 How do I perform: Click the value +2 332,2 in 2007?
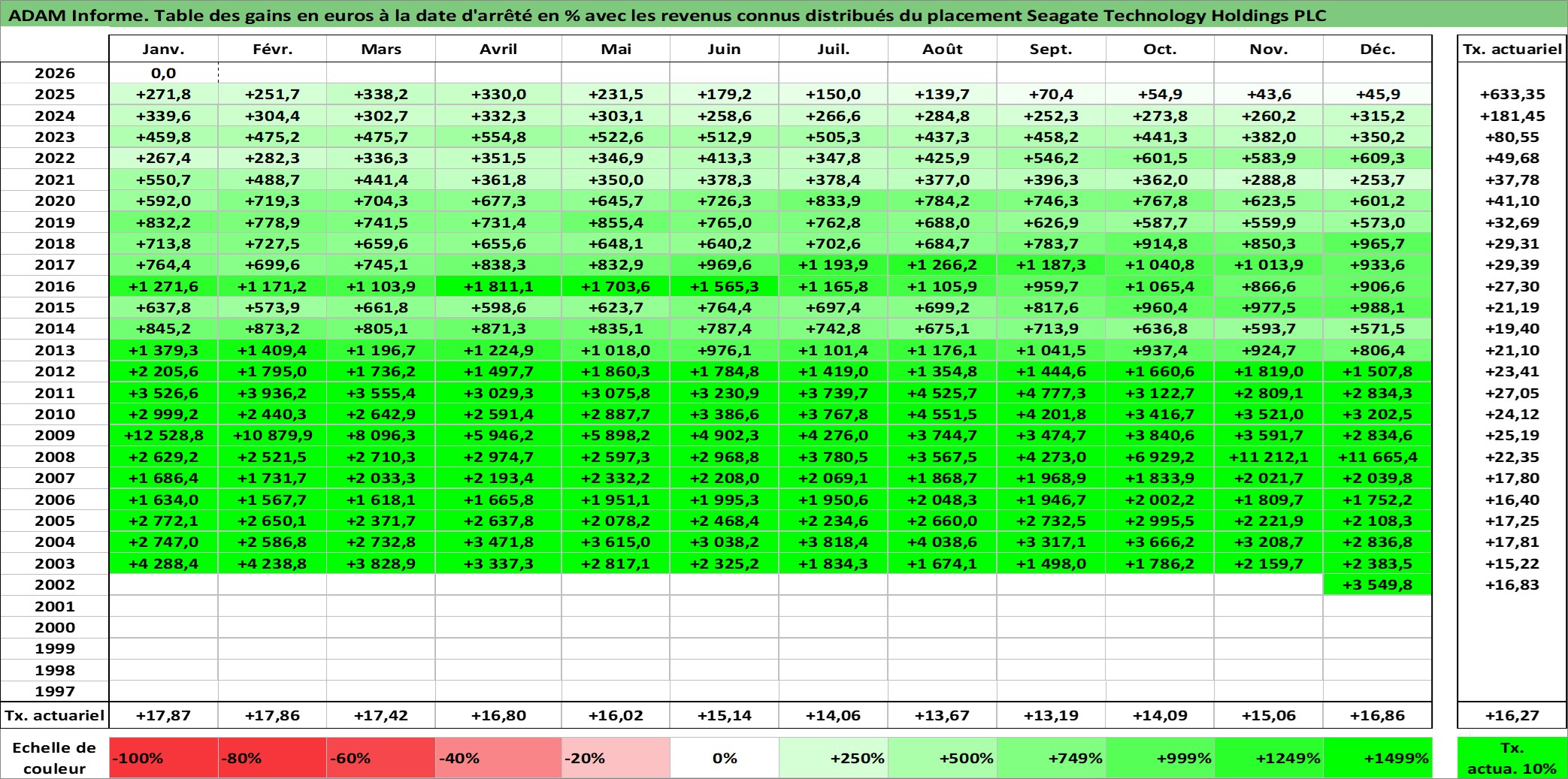tap(616, 478)
